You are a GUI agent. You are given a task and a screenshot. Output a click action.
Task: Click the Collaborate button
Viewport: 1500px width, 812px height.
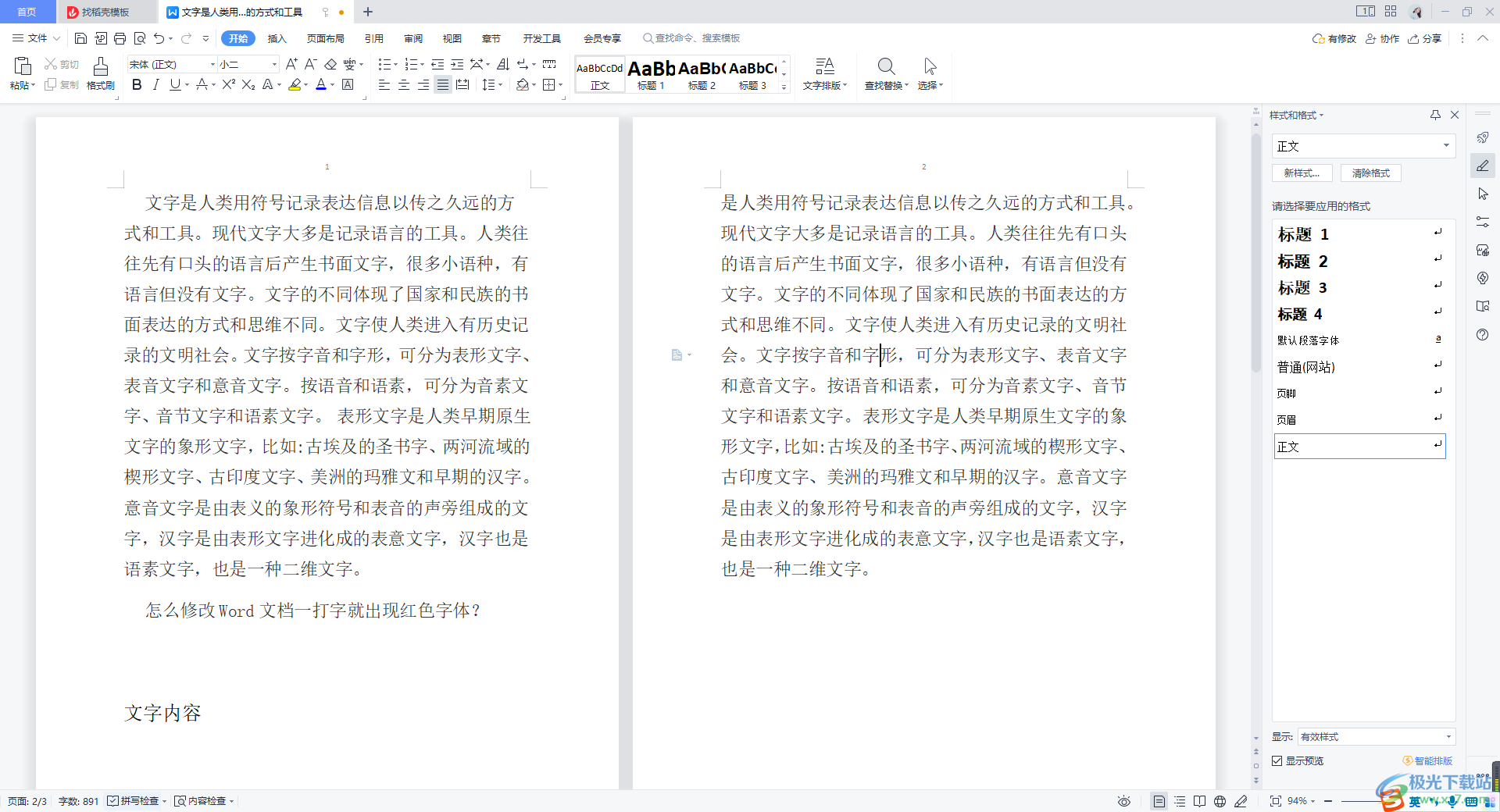pos(1382,38)
